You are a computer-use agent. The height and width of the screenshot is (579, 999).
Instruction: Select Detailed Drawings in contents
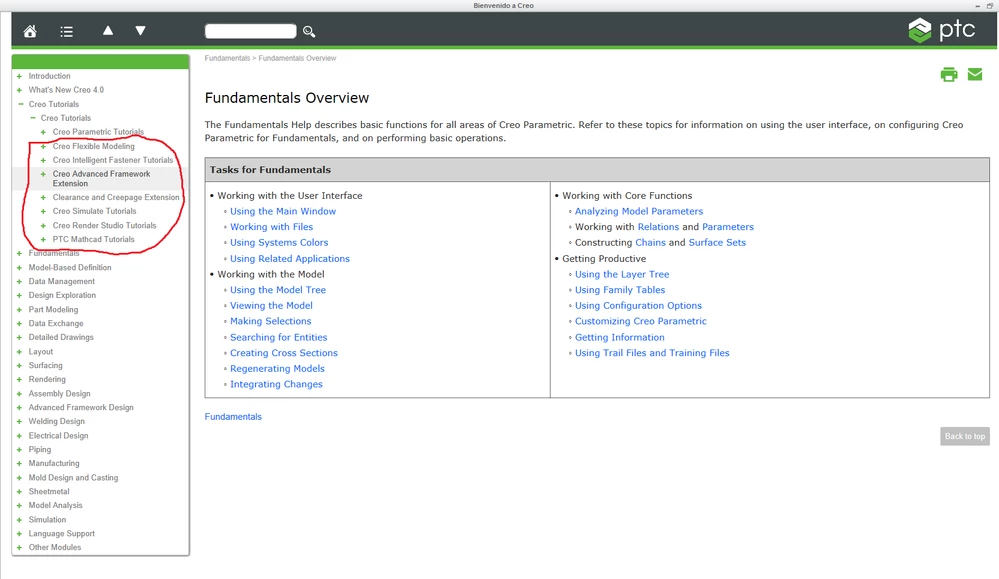[x=61, y=337]
